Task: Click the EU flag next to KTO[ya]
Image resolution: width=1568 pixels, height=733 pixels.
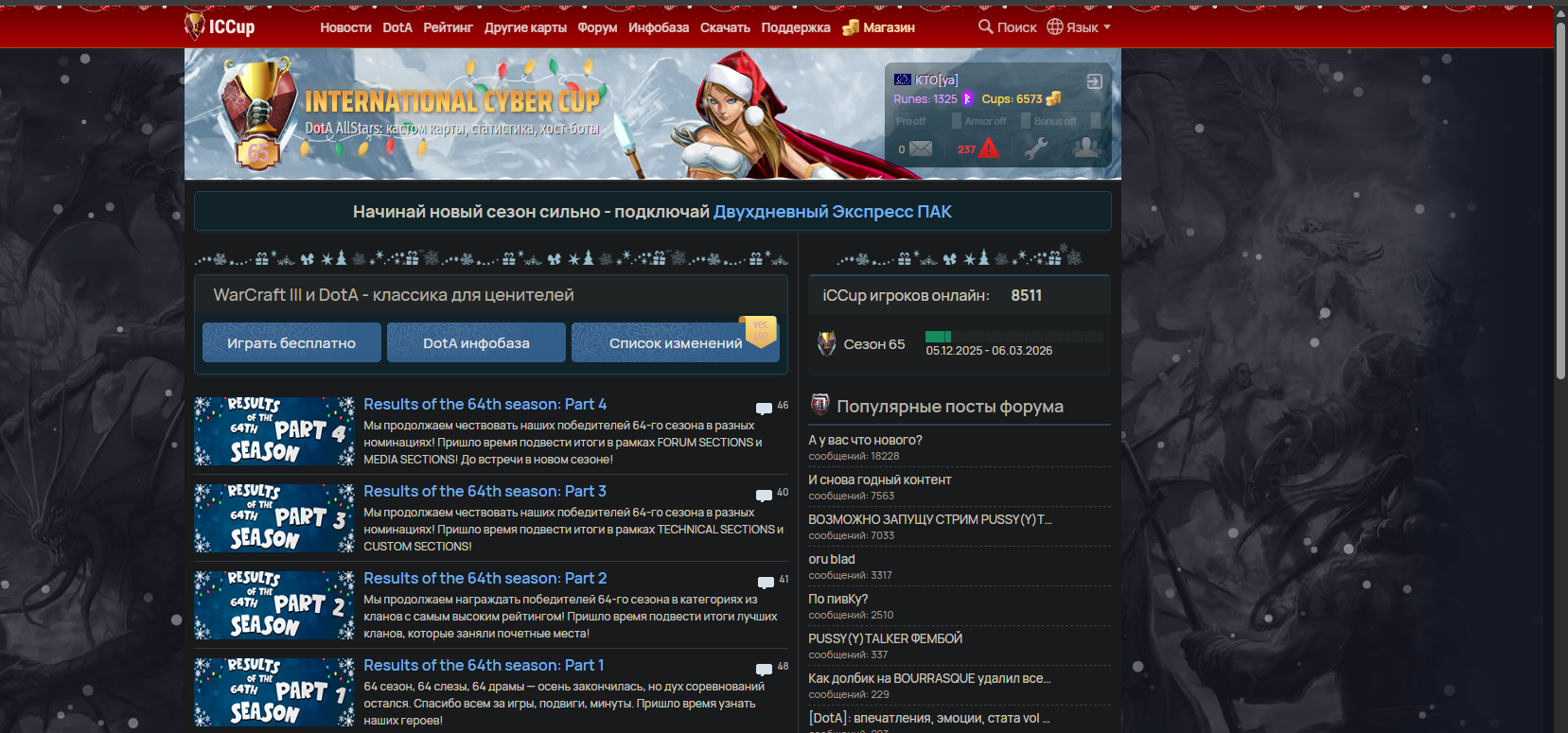Action: coord(903,79)
